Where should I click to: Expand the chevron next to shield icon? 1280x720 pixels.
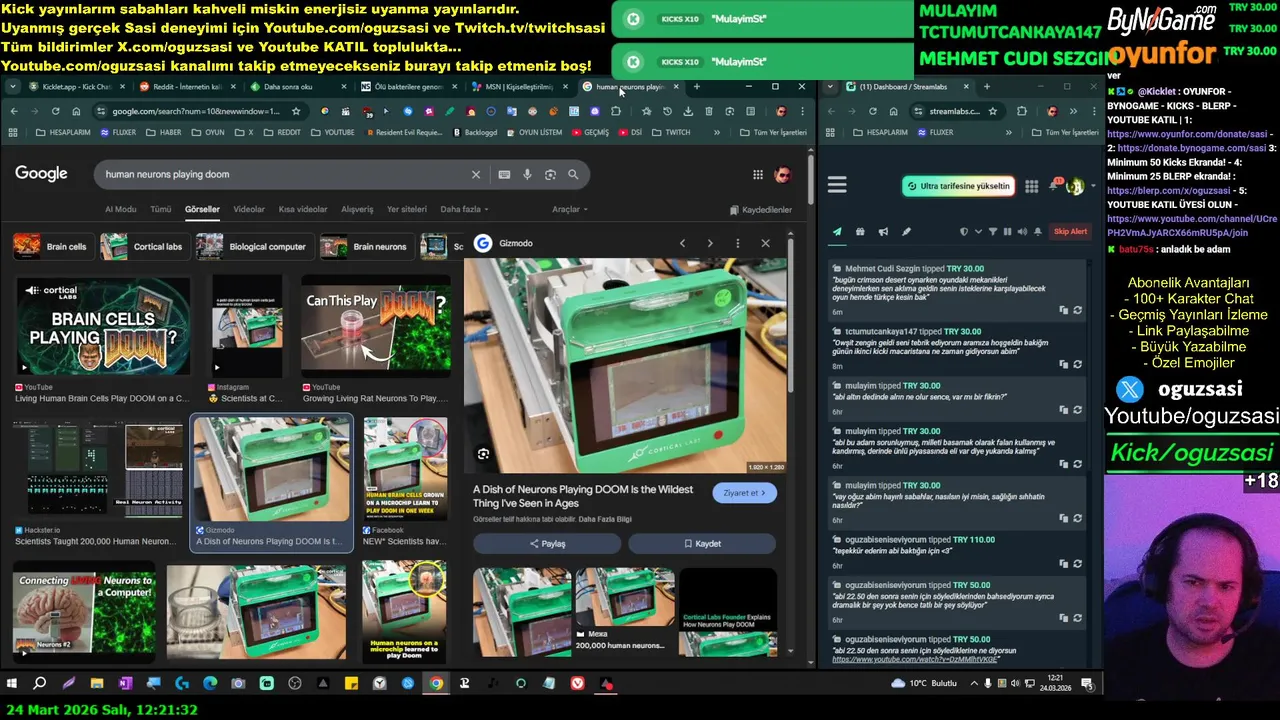click(x=978, y=232)
